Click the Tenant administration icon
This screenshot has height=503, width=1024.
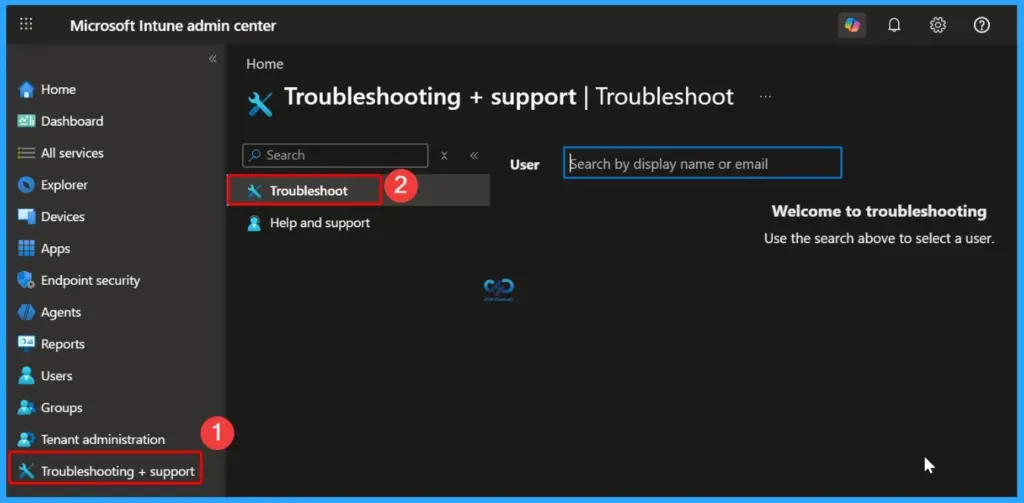[x=26, y=439]
